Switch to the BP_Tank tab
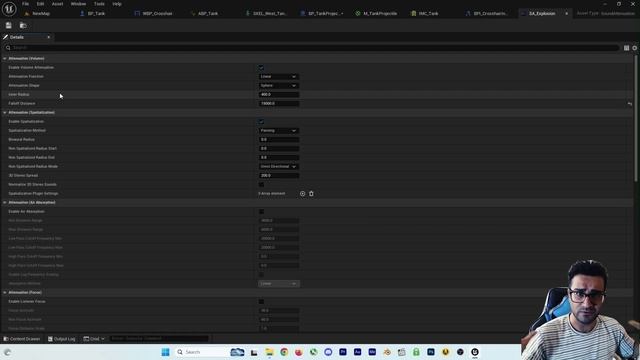The image size is (640, 360). 96,13
